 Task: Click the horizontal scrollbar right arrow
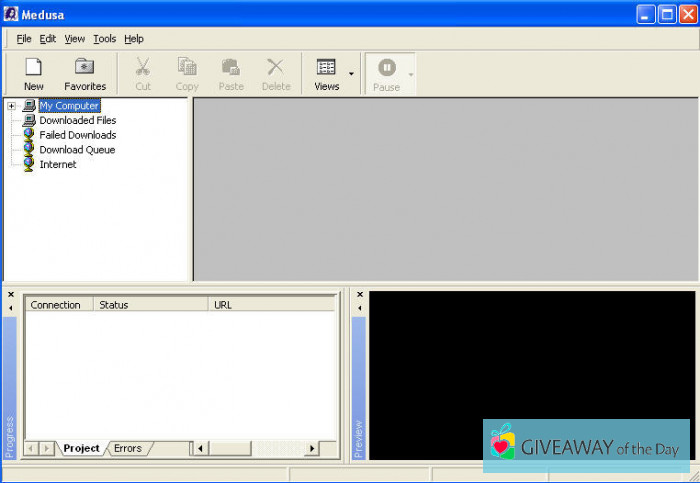click(312, 449)
